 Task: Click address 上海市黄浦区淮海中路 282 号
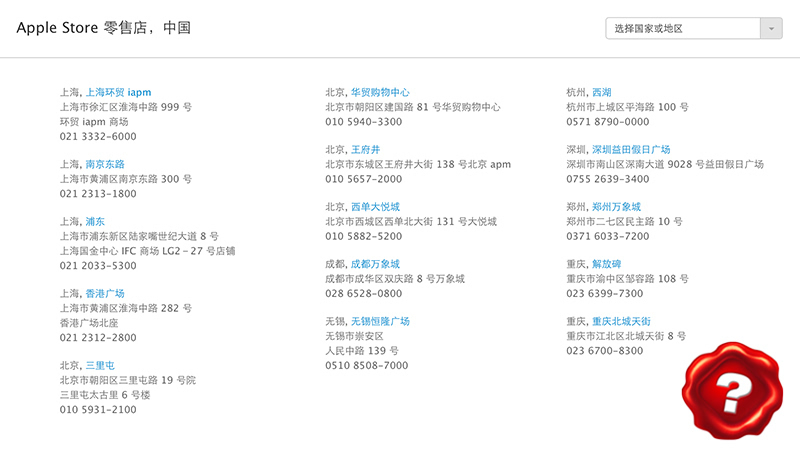(x=126, y=308)
